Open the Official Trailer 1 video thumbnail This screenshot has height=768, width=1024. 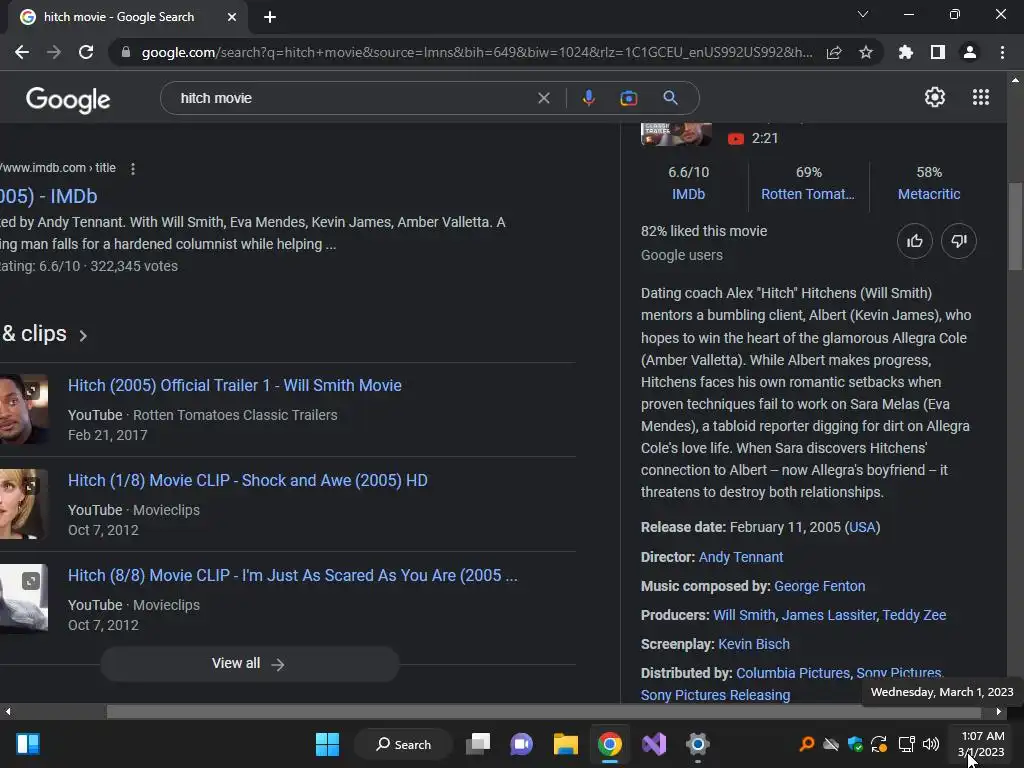click(x=24, y=409)
